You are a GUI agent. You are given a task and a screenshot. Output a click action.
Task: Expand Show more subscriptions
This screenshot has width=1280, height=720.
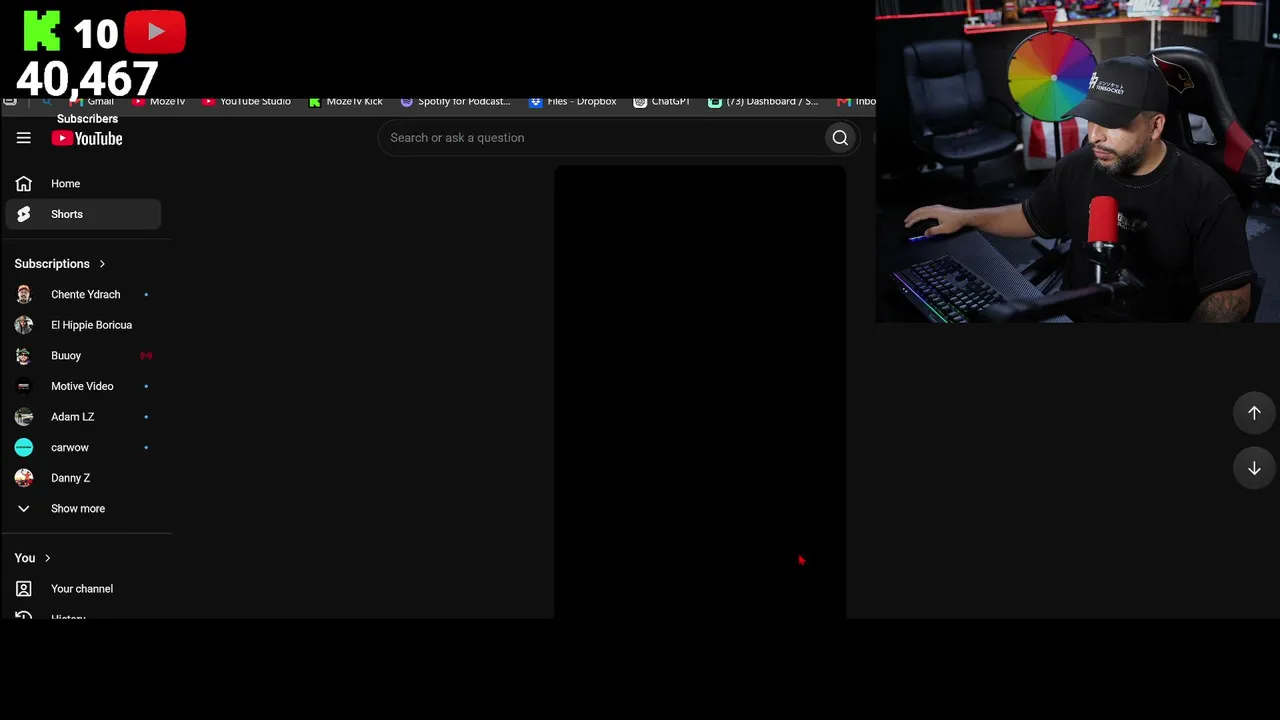coord(83,509)
